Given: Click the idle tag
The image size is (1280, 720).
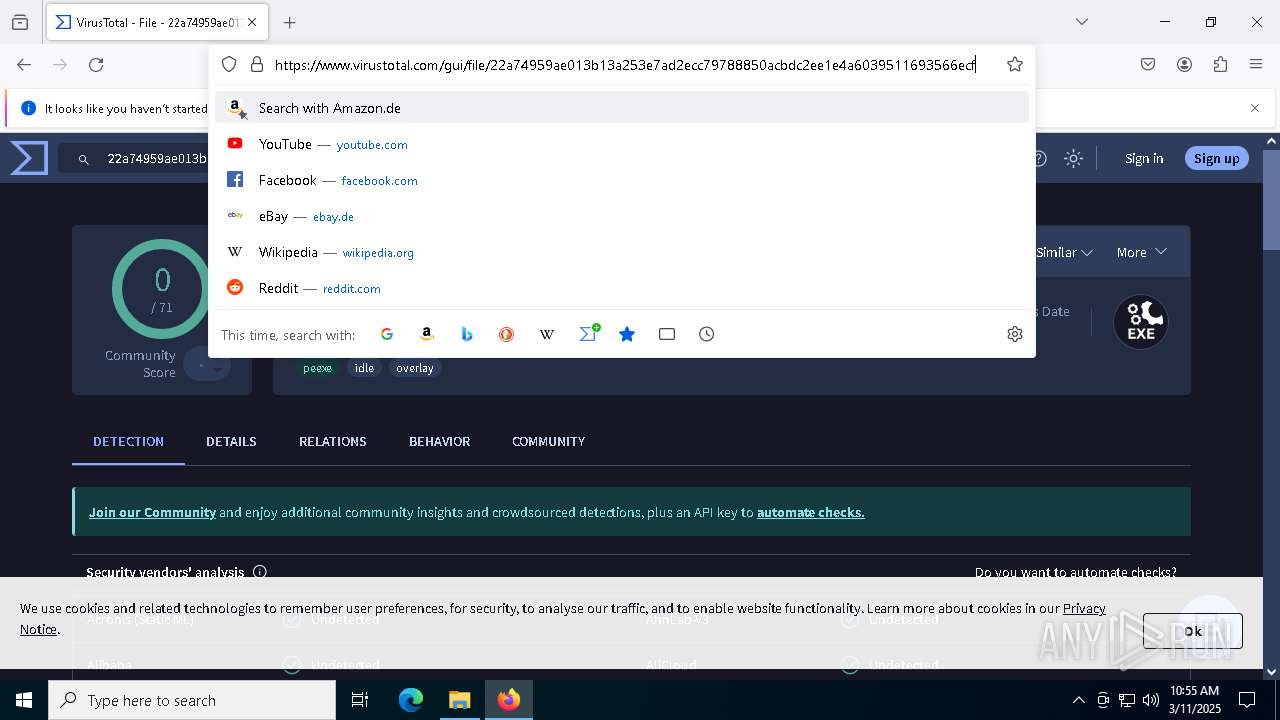Looking at the screenshot, I should tap(364, 368).
